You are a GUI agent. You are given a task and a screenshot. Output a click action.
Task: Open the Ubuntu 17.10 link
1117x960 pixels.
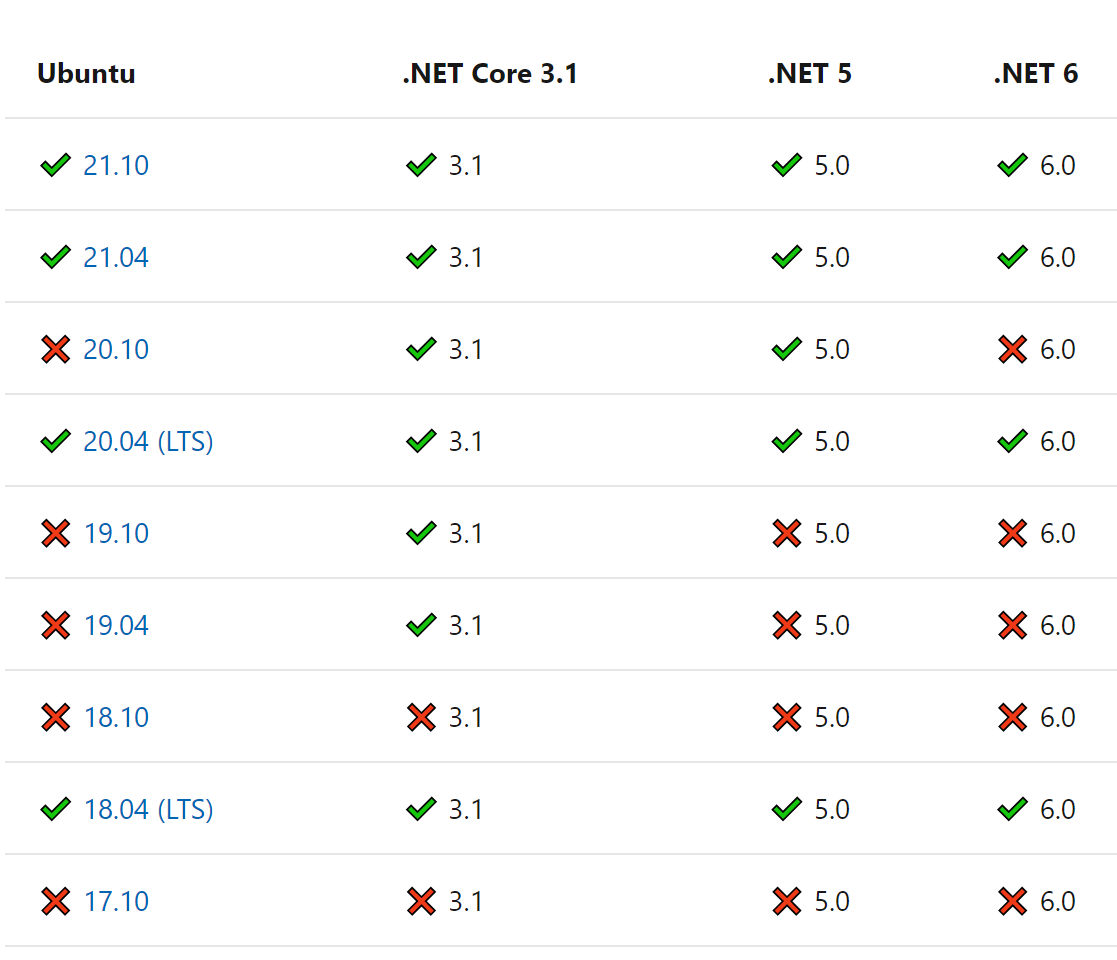[x=116, y=902]
